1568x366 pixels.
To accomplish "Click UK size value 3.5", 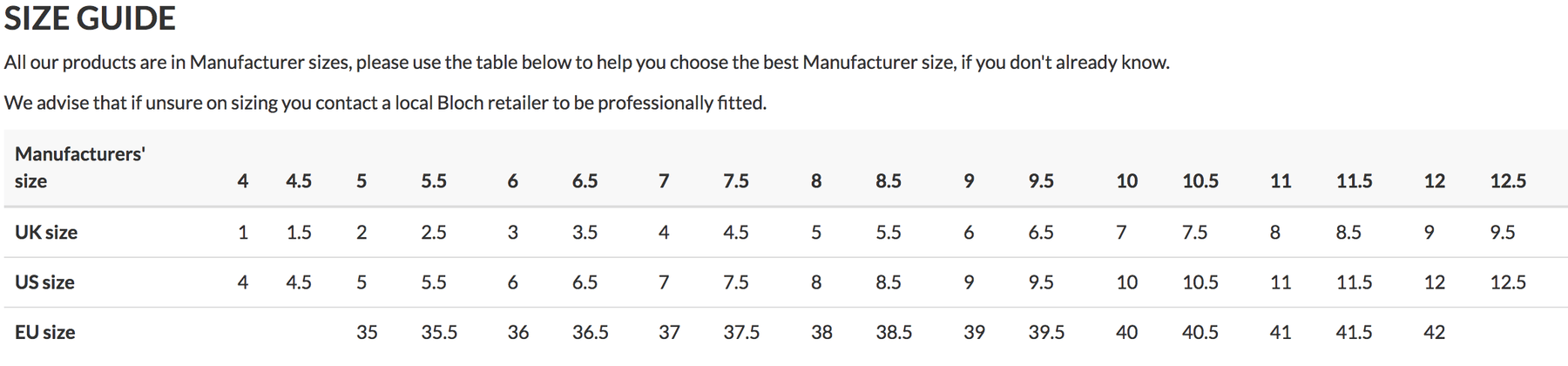I will [x=585, y=233].
